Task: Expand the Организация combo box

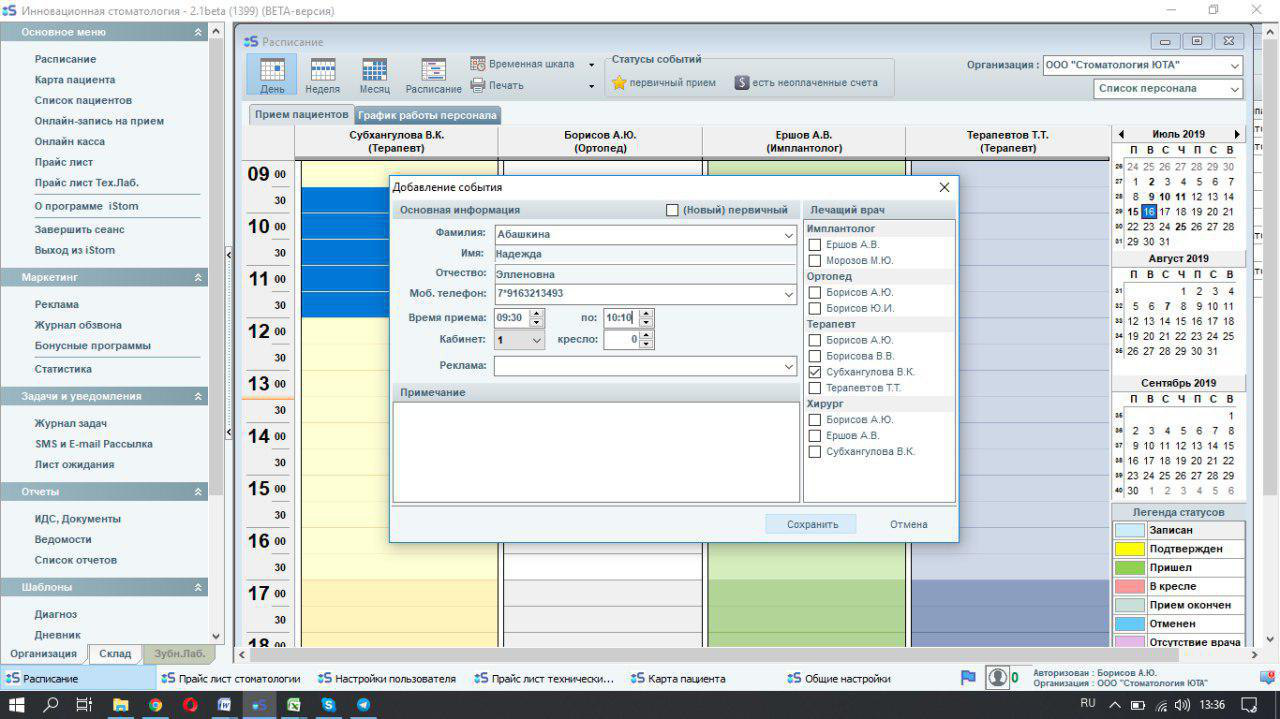Action: point(1235,66)
